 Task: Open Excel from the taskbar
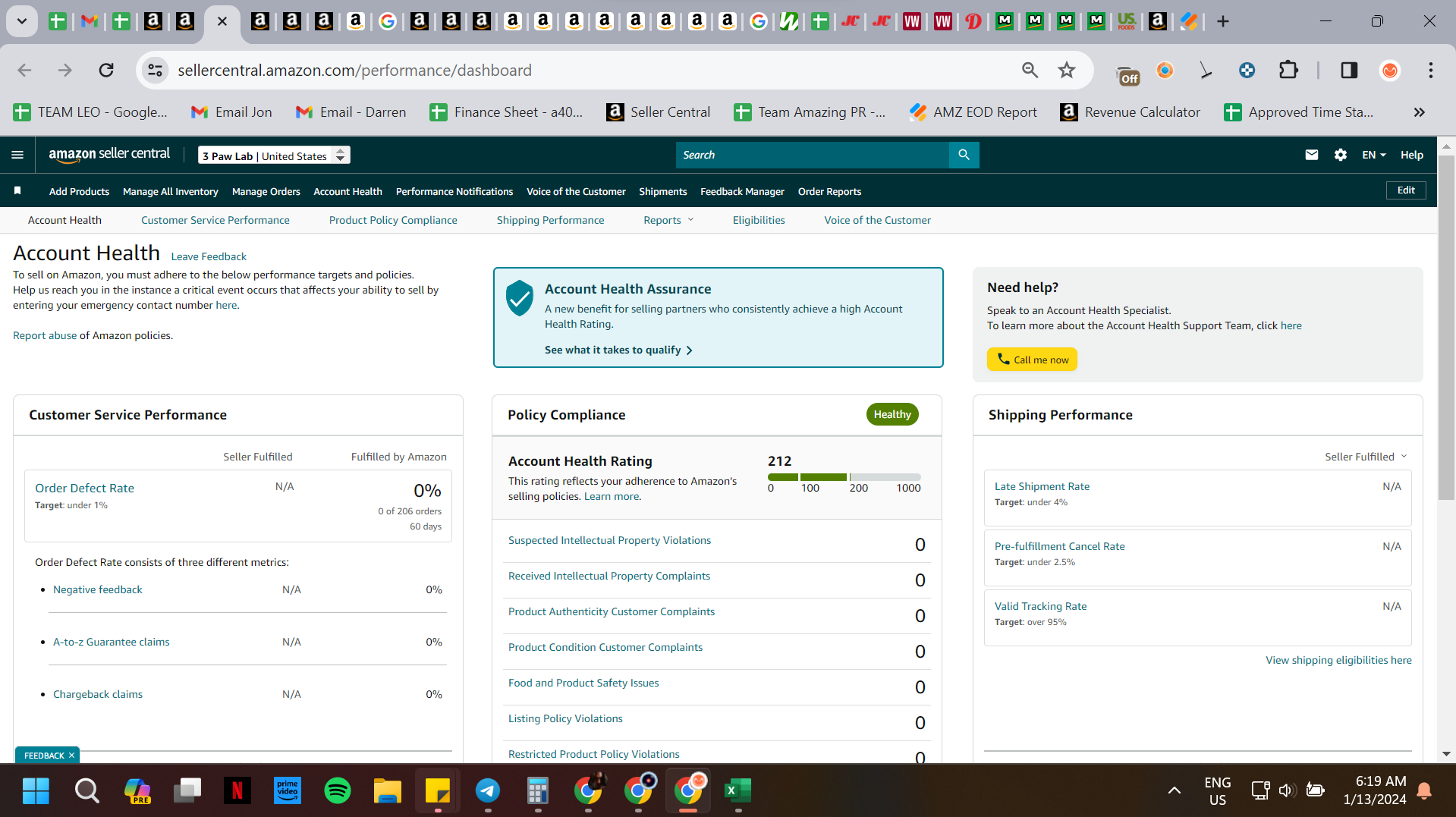(737, 790)
